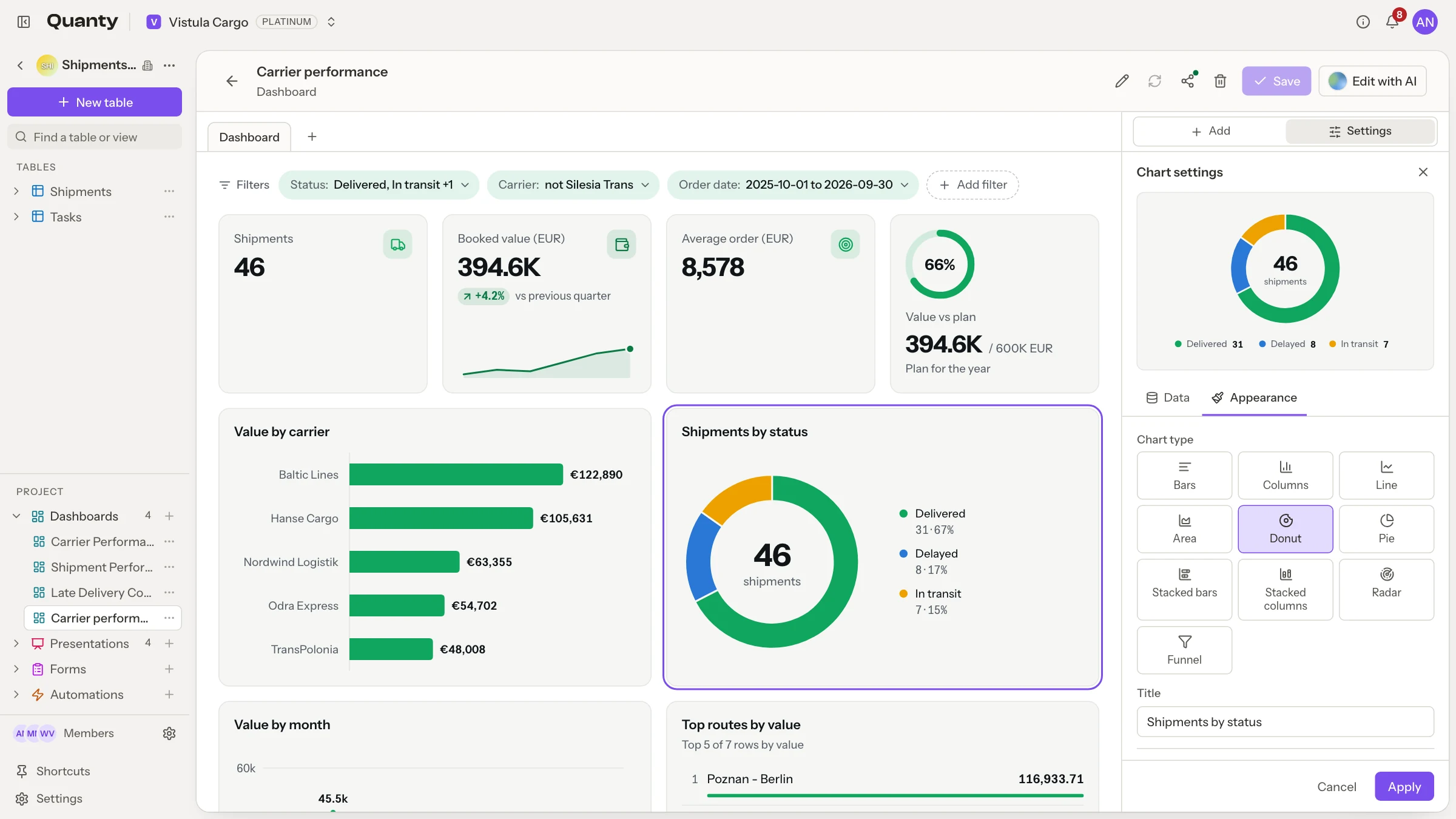
Task: Open options for Shipment Perfor... dashboard
Action: click(x=169, y=567)
